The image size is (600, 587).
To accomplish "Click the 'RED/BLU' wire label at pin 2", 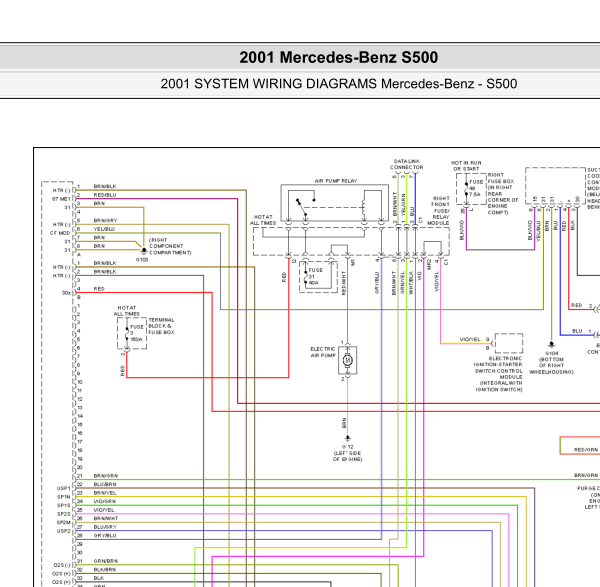I will click(x=105, y=195).
